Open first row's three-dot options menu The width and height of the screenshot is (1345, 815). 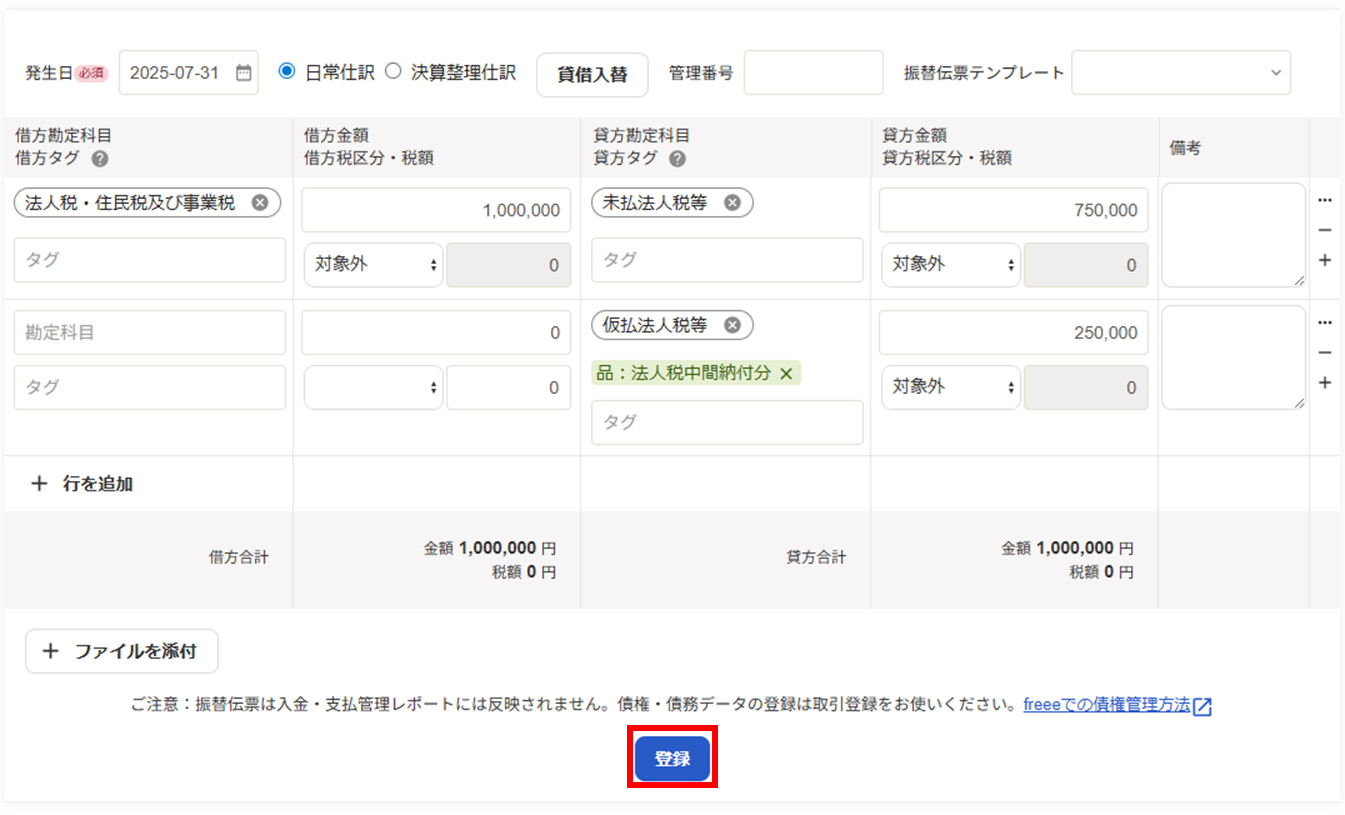[x=1325, y=200]
